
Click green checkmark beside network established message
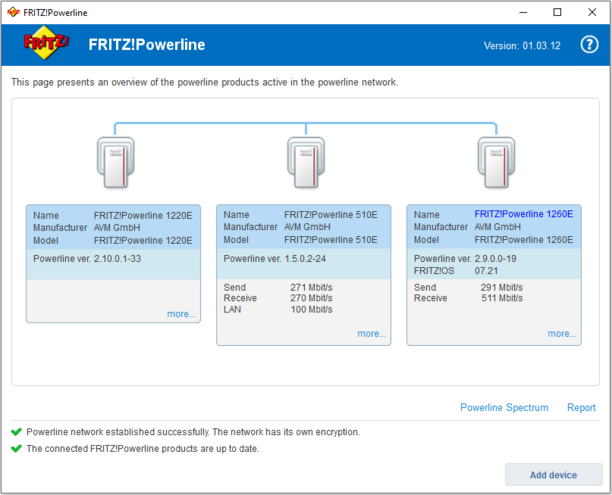click(x=16, y=432)
